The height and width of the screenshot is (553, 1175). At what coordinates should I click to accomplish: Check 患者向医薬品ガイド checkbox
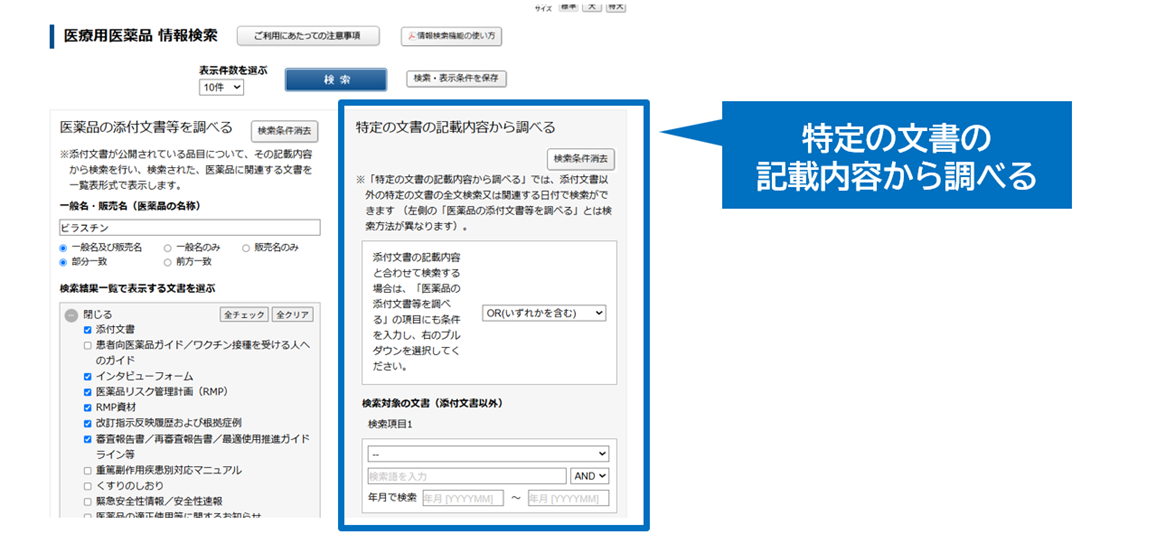pos(88,345)
